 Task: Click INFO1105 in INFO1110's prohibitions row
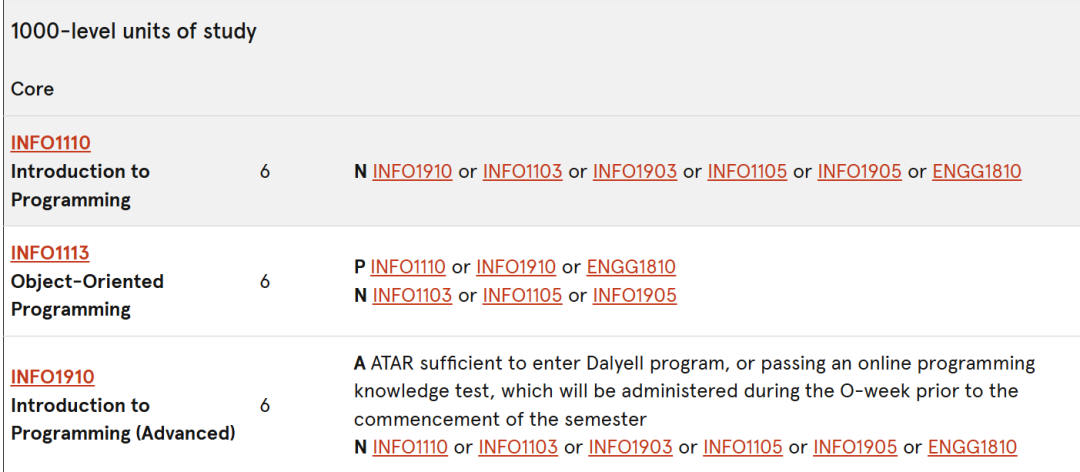click(747, 172)
